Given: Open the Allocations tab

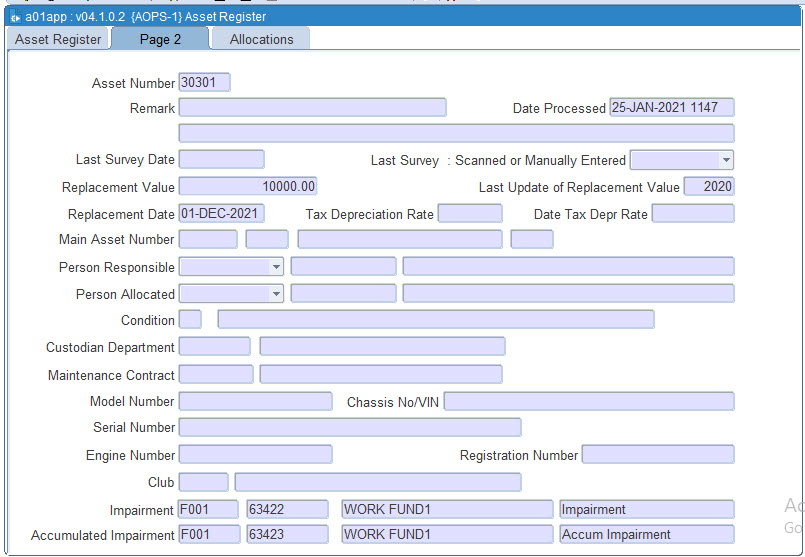Looking at the screenshot, I should click(x=261, y=39).
